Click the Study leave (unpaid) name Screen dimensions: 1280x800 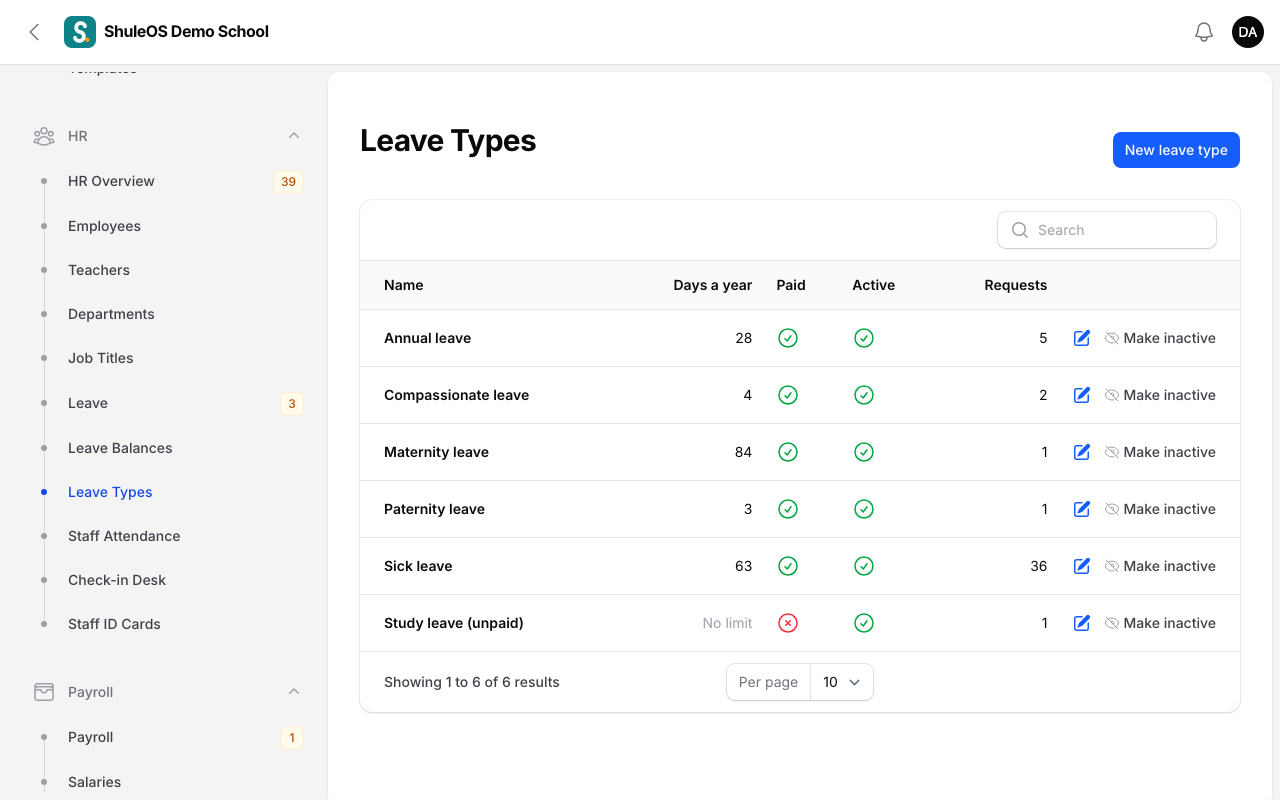pos(454,623)
